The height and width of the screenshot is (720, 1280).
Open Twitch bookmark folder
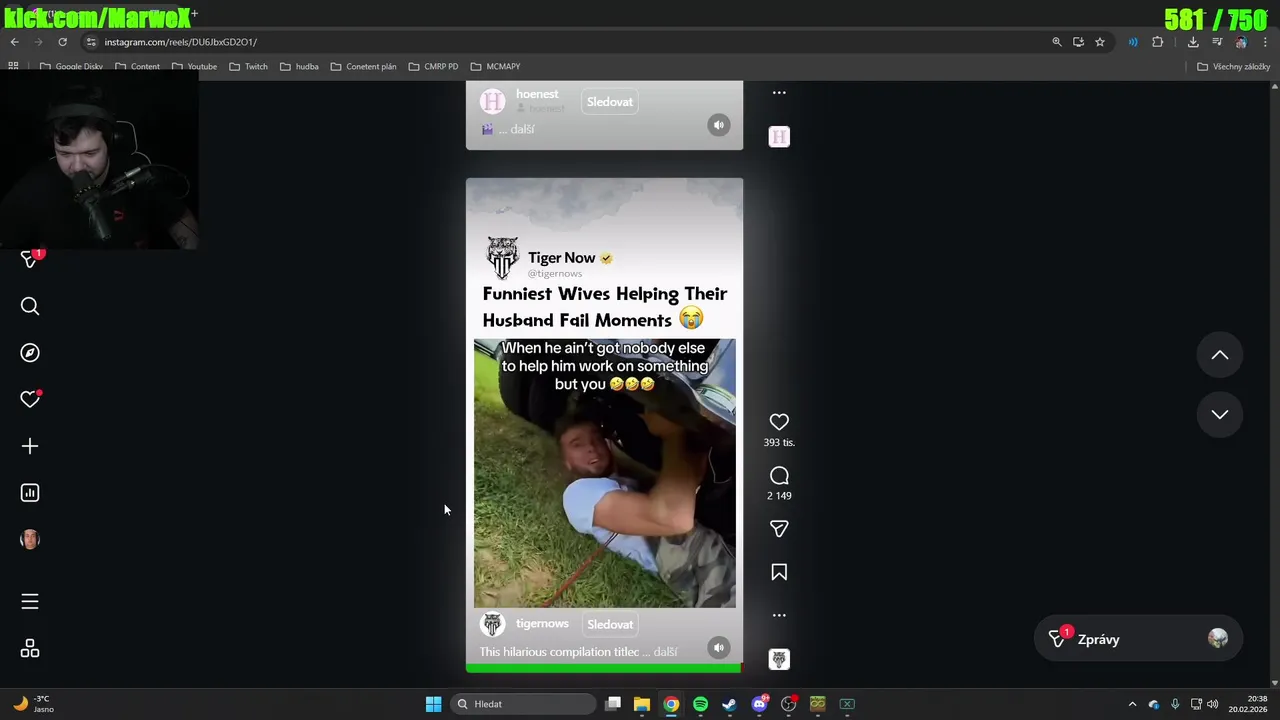tap(248, 67)
